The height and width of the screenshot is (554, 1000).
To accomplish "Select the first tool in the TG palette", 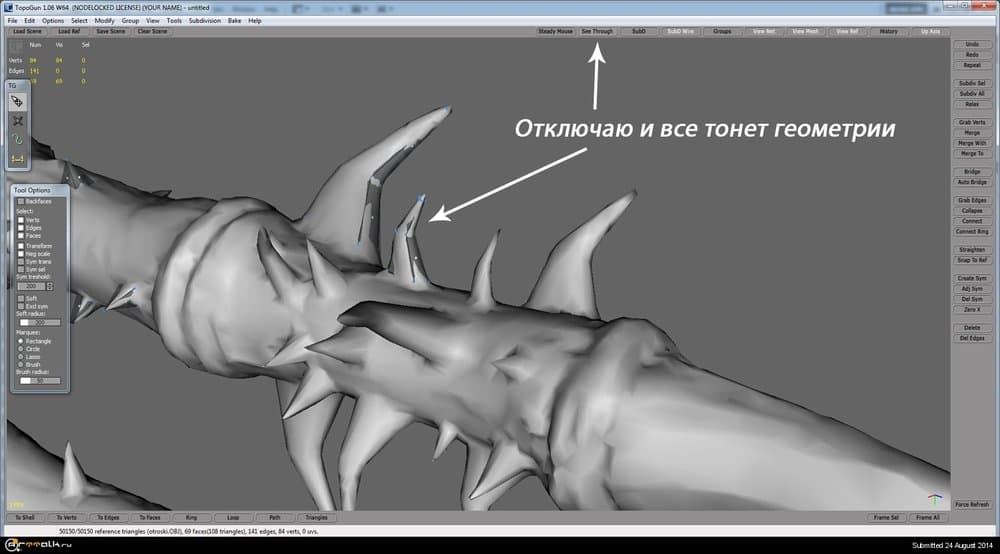I will (x=17, y=101).
